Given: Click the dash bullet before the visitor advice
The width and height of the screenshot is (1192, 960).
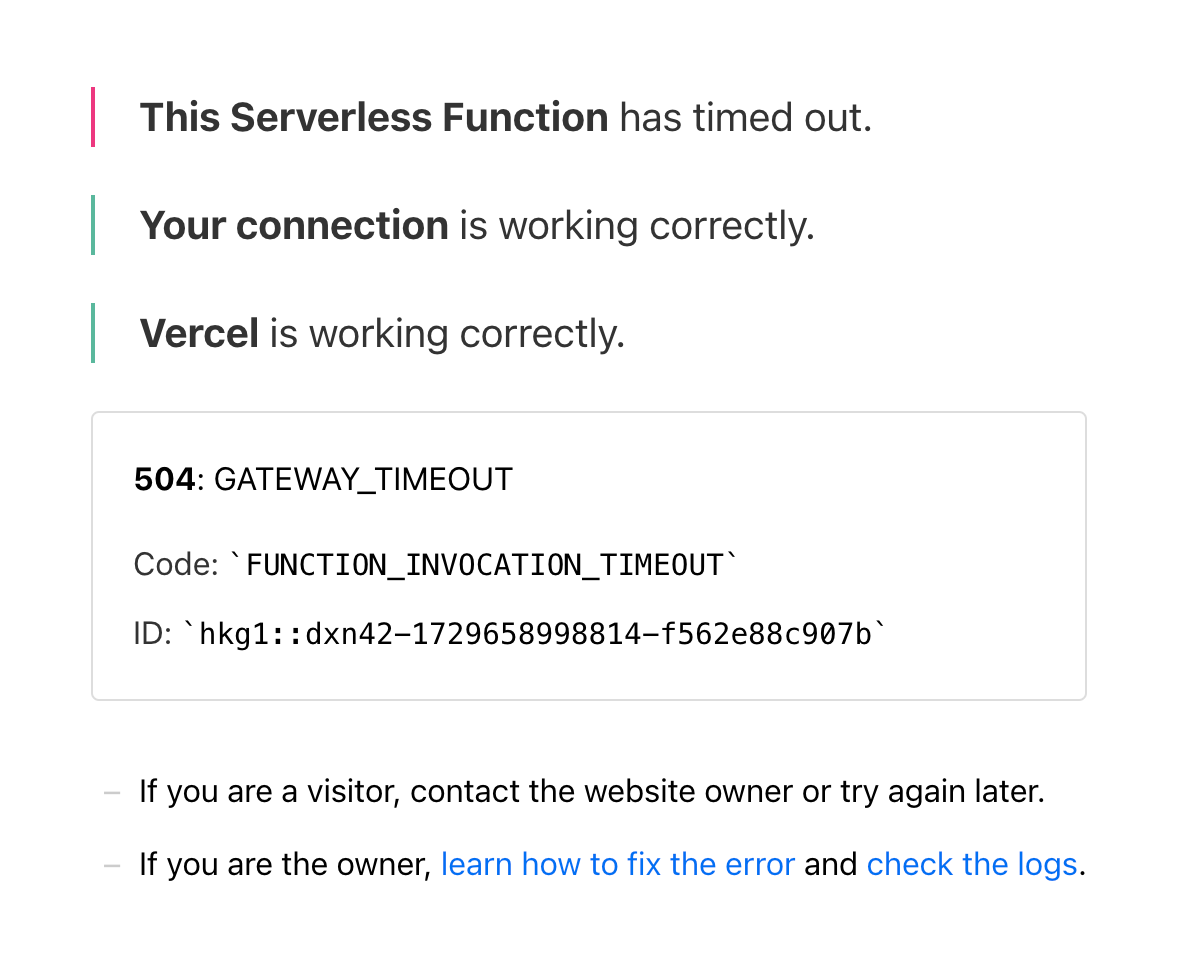Looking at the screenshot, I should tap(113, 793).
